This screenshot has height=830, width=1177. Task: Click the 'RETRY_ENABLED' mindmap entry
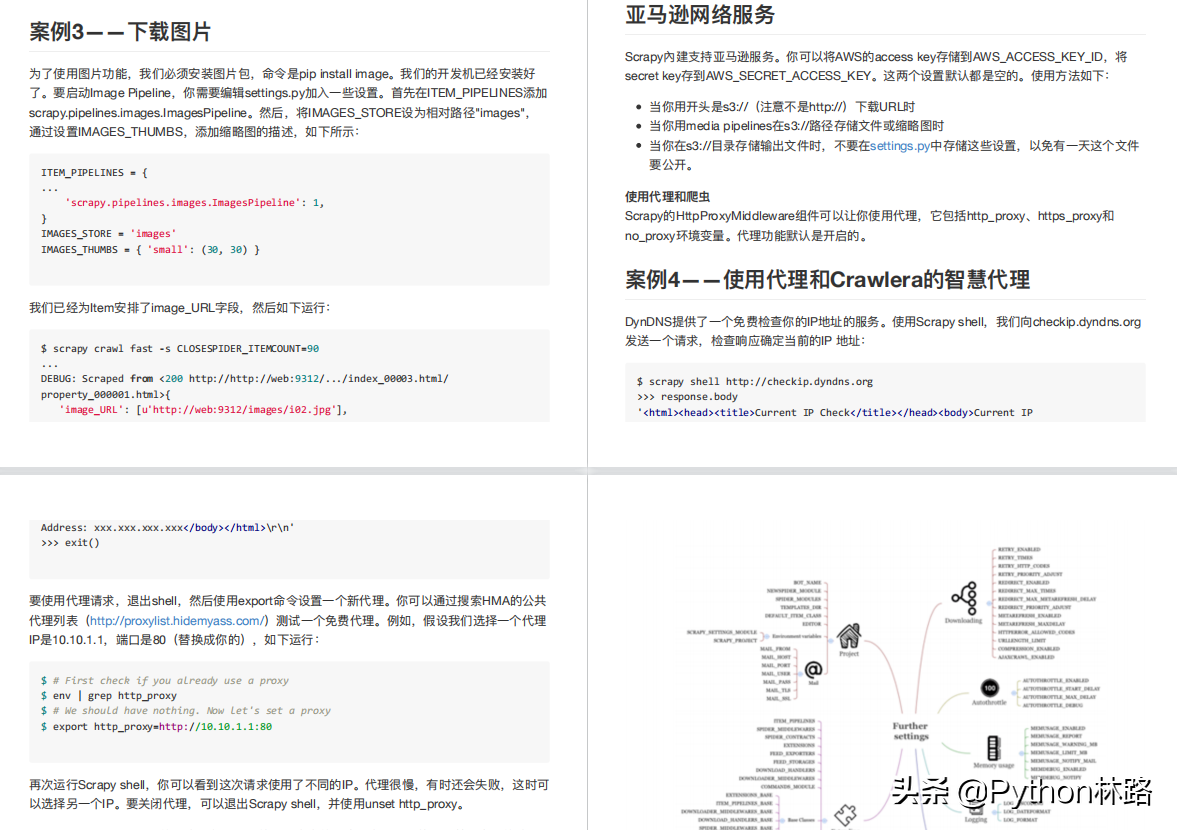point(1019,549)
